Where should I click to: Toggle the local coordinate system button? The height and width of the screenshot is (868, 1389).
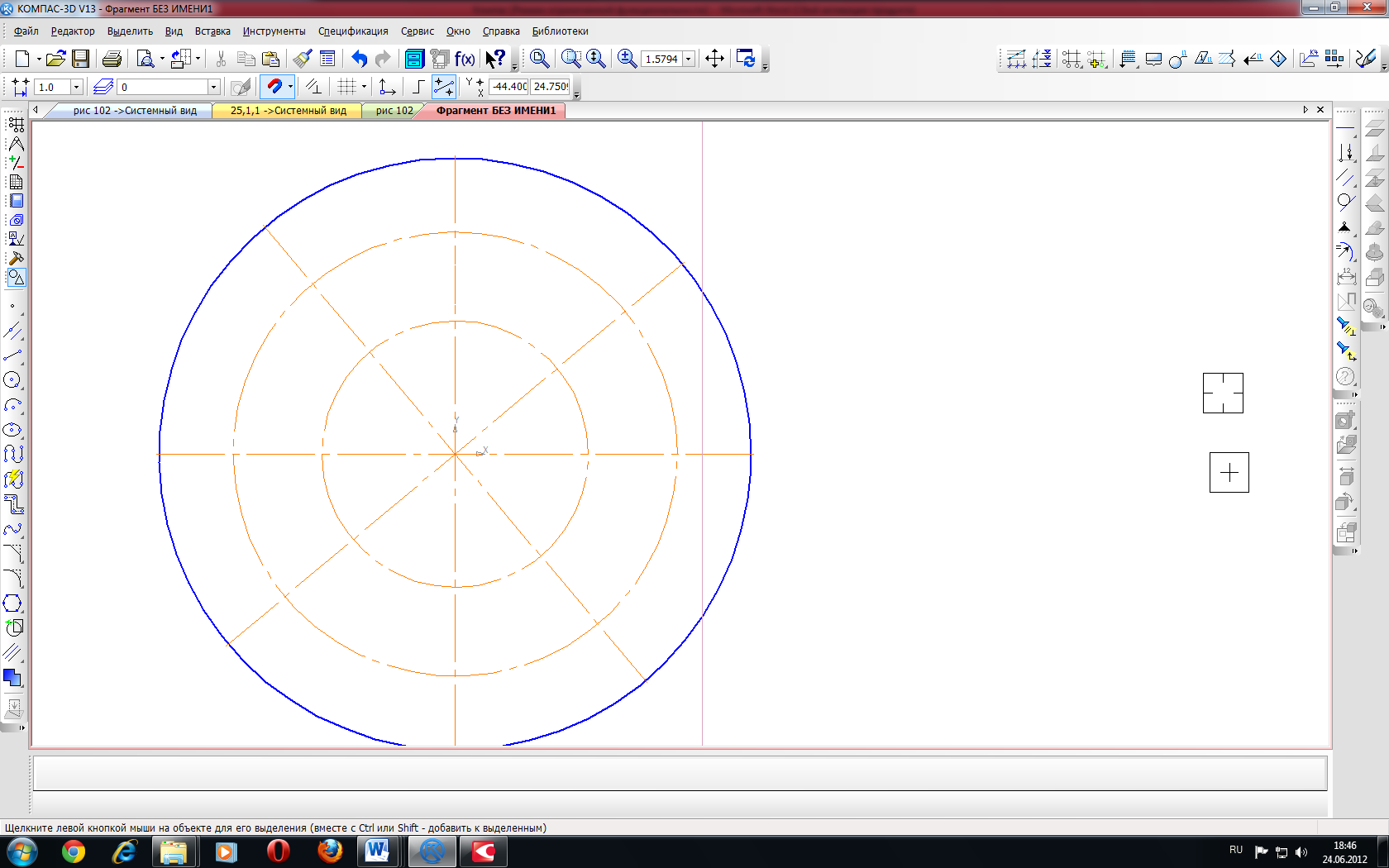click(387, 86)
